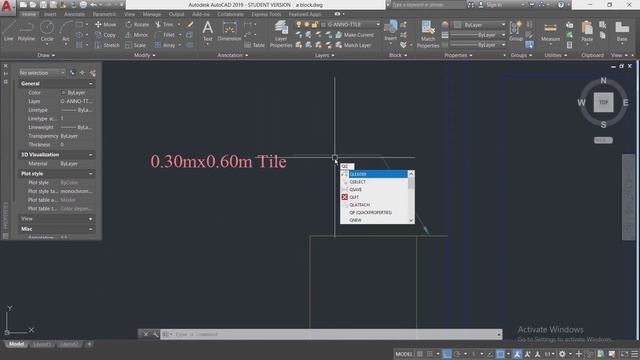Toggle snap mode in status bar
Viewport: 640px width, 360px height.
click(x=430, y=354)
